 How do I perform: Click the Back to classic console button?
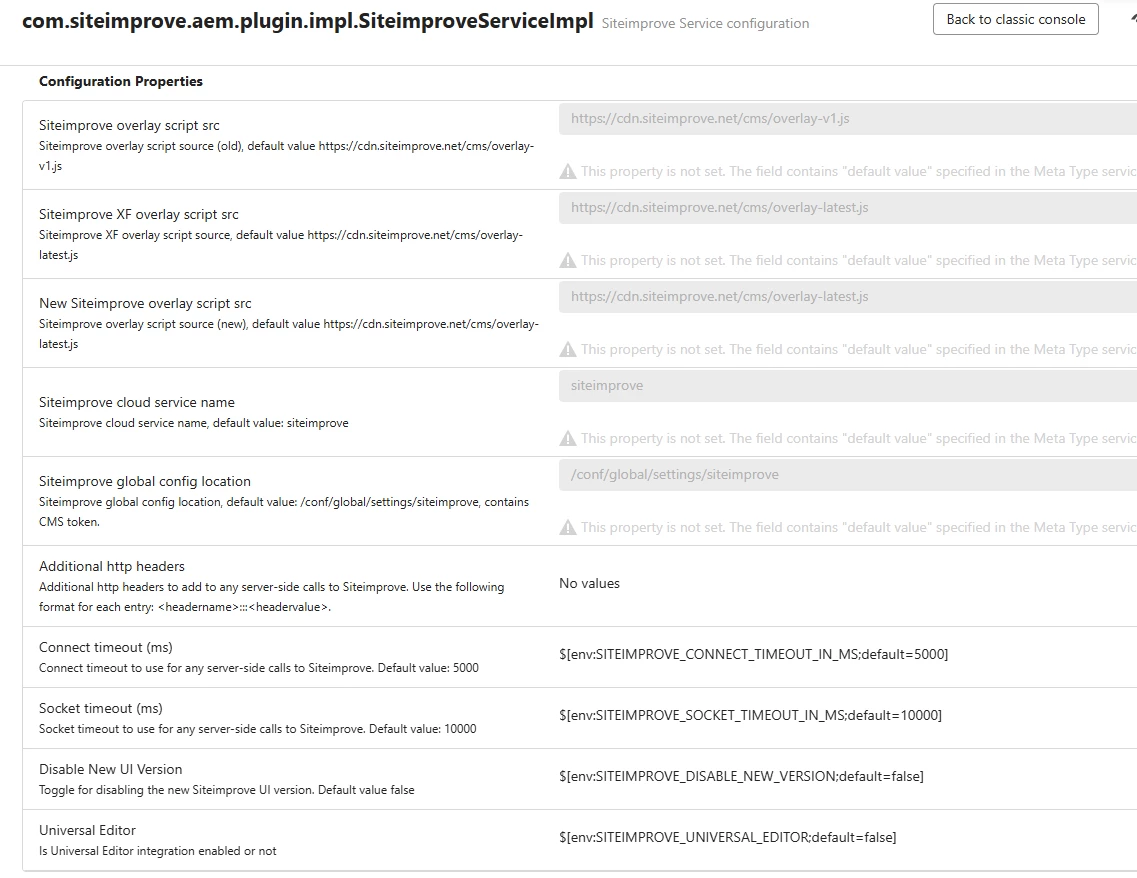click(1015, 20)
